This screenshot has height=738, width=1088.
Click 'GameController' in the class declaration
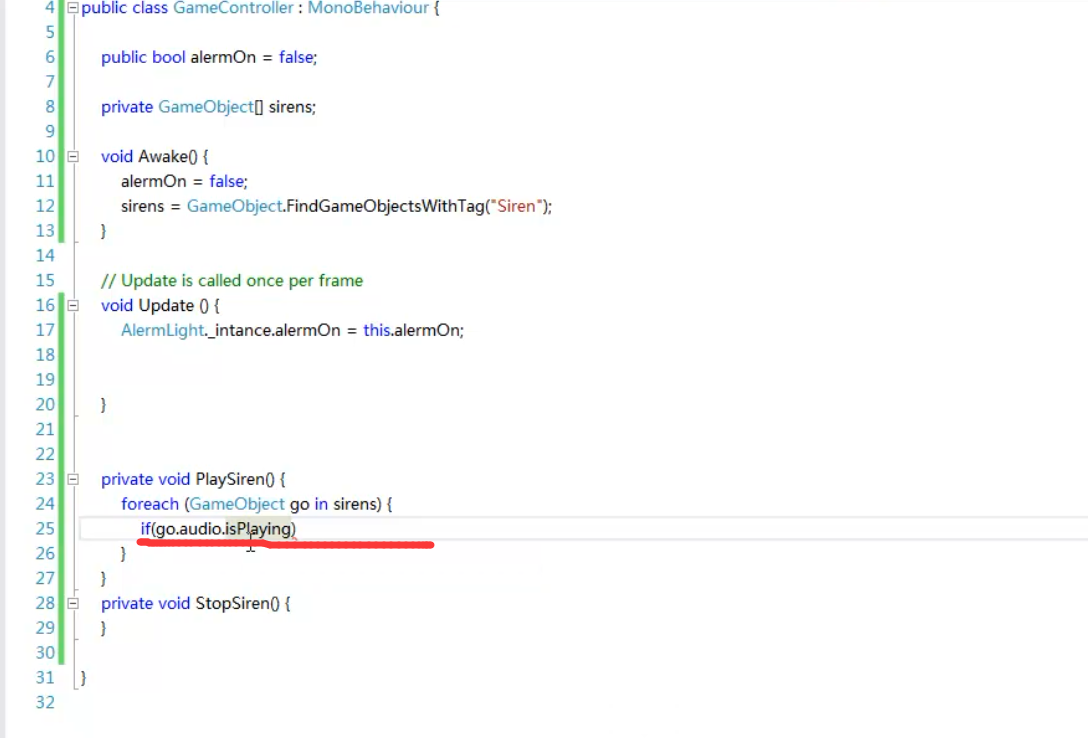(x=233, y=8)
